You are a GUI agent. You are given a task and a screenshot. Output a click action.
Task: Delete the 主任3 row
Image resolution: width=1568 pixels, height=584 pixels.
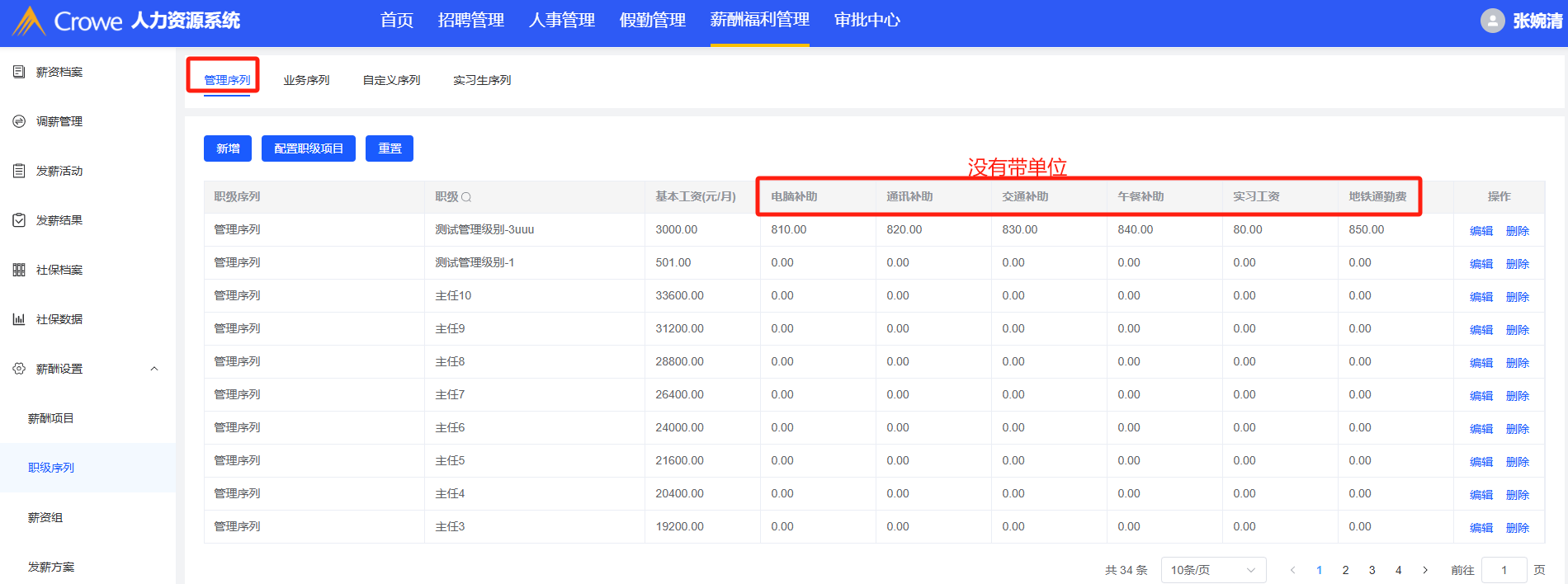point(1517,528)
